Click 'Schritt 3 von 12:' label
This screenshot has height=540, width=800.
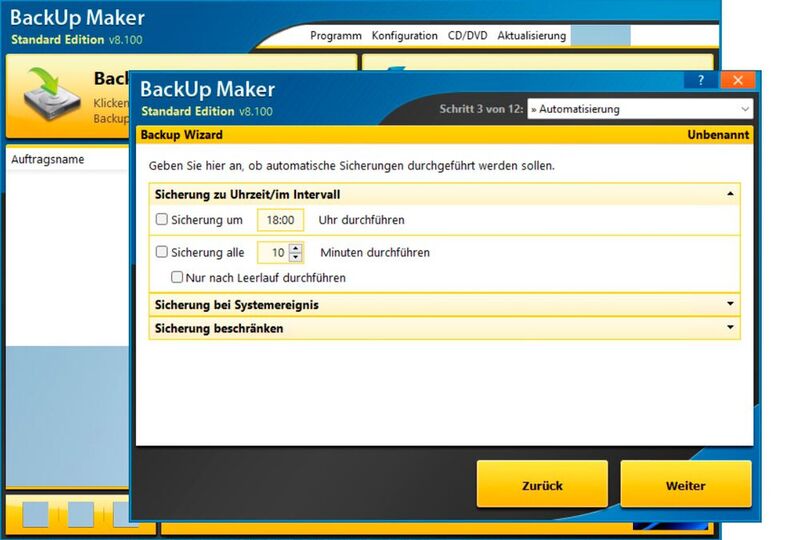[x=481, y=109]
